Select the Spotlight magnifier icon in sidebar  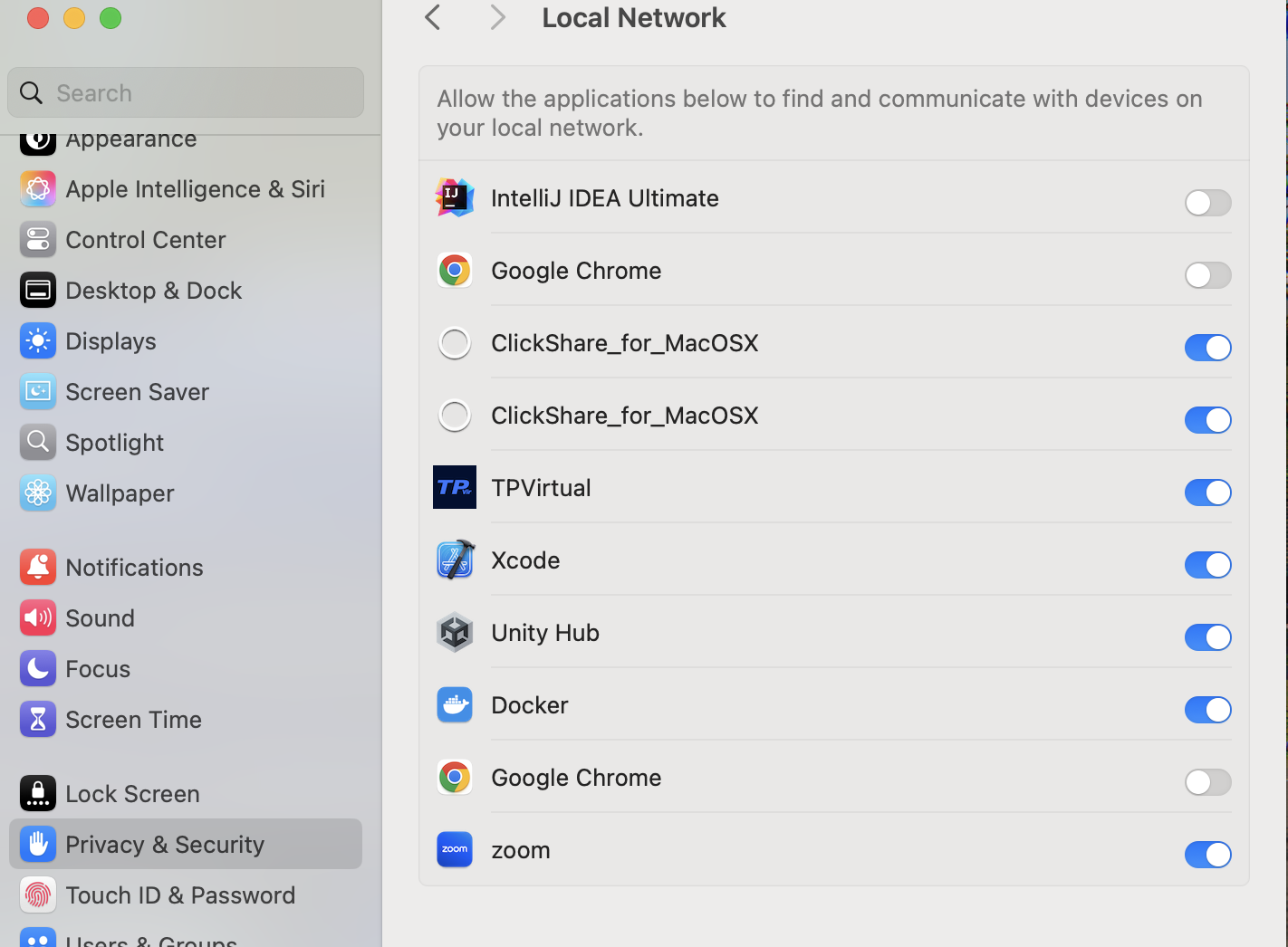[x=38, y=443]
